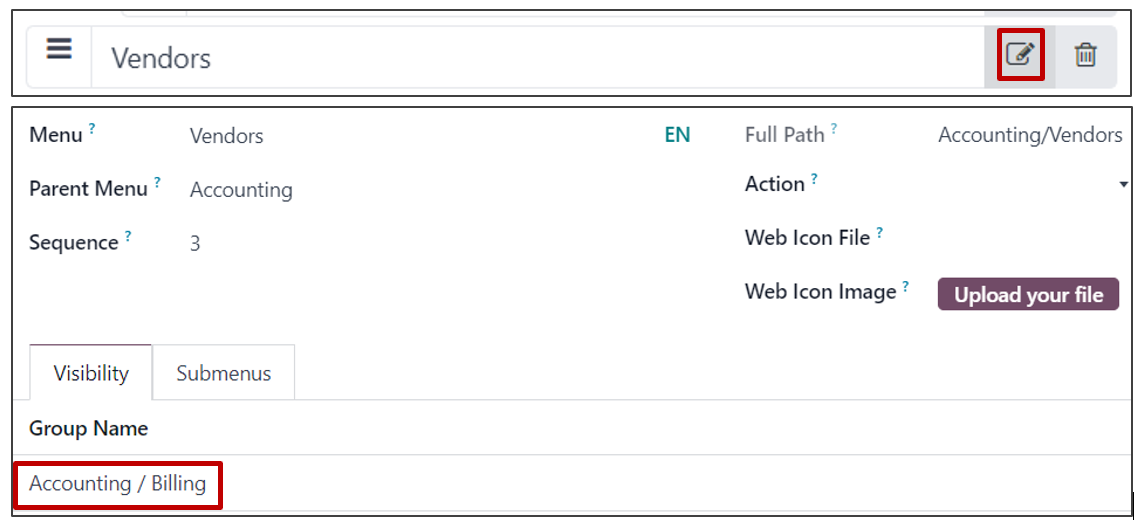
Task: Switch to the Submenus tab
Action: pyautogui.click(x=224, y=373)
